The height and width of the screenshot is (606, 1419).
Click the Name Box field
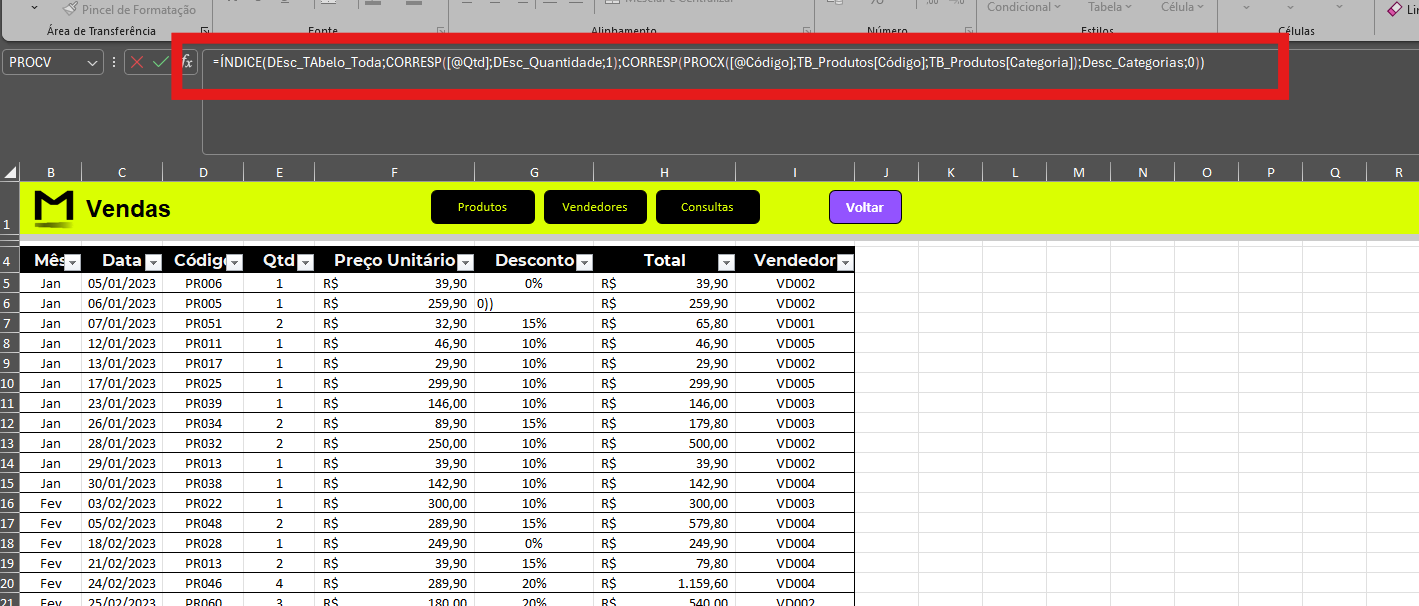[45, 62]
